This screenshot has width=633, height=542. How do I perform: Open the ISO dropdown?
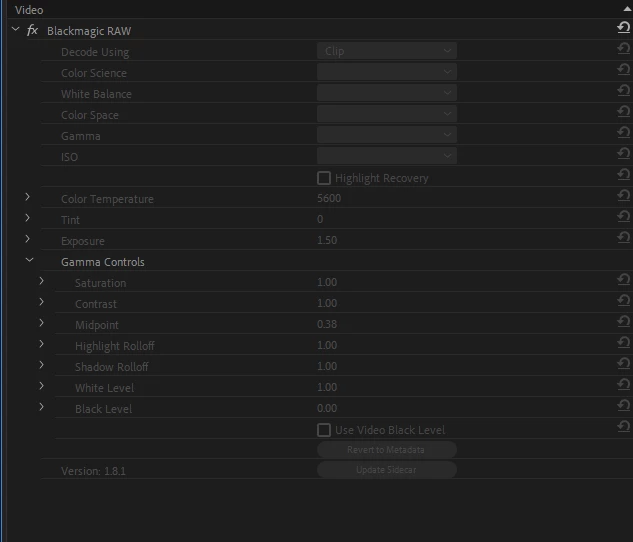click(387, 156)
